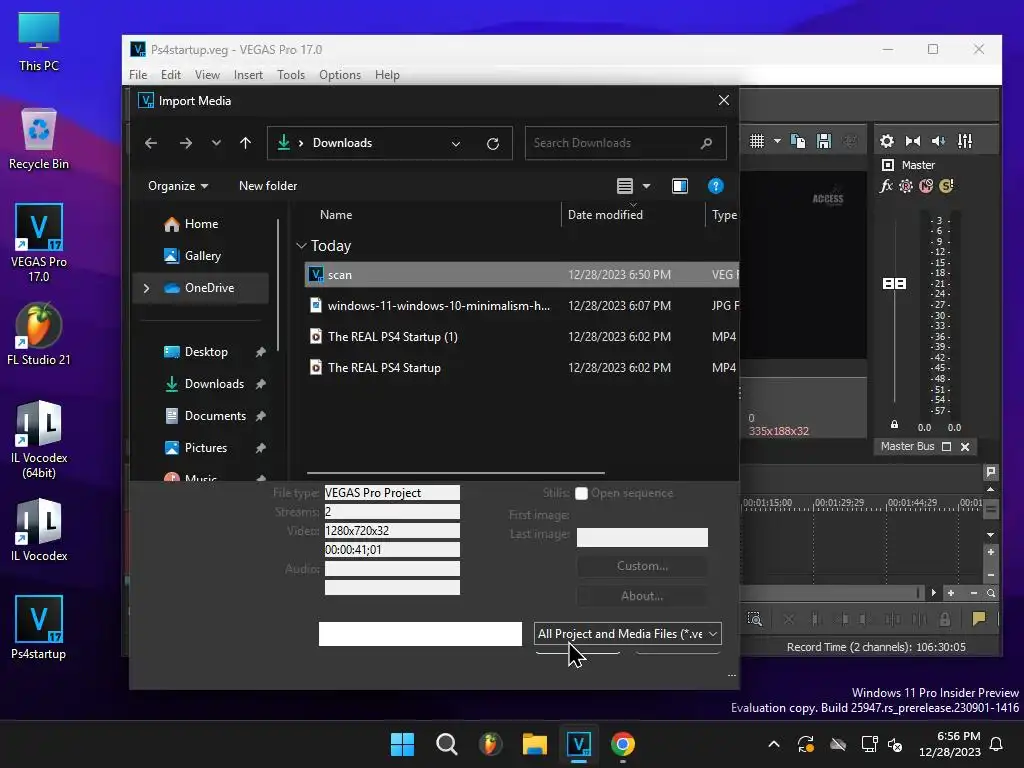Click the About... button

click(x=642, y=596)
